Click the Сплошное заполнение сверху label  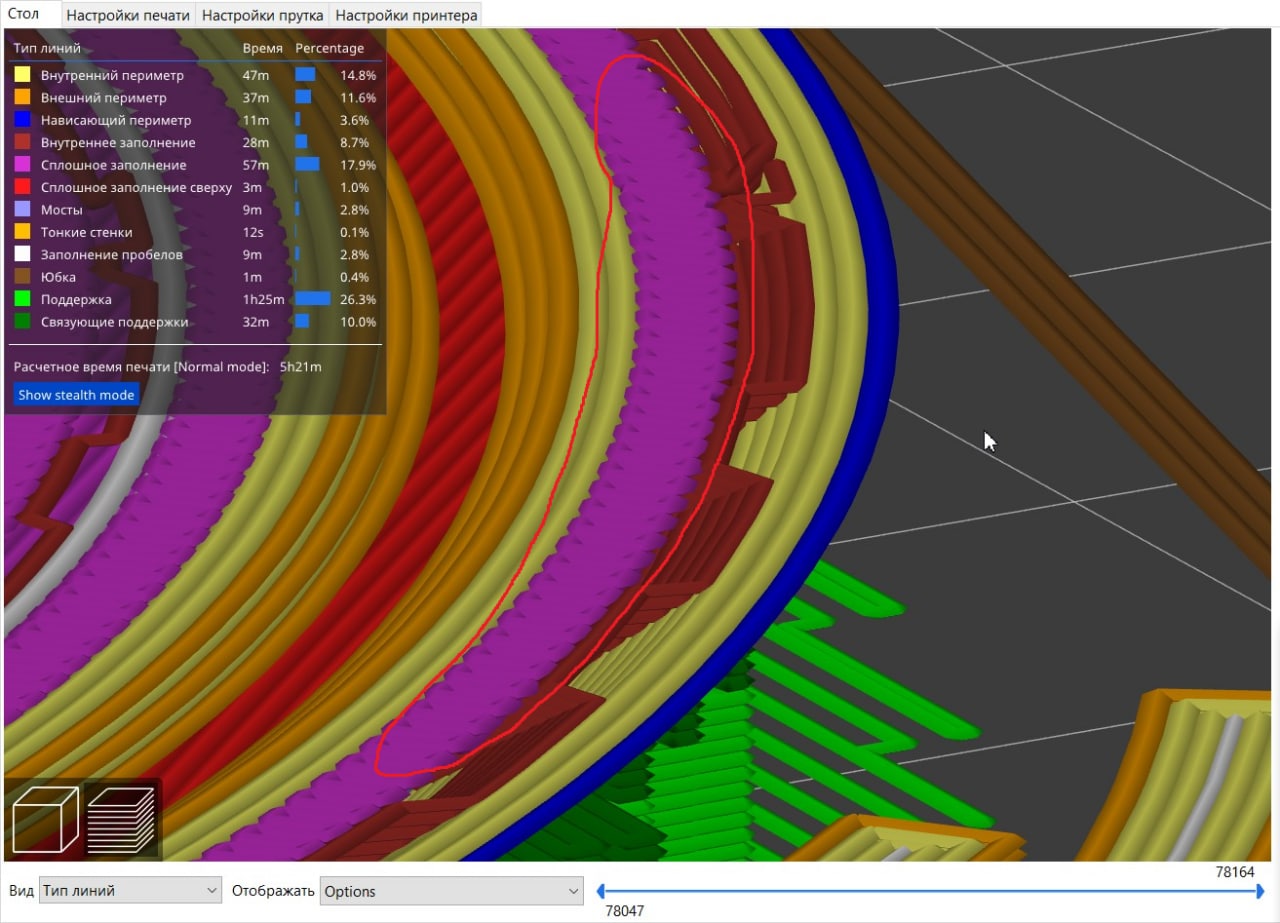tap(137, 187)
